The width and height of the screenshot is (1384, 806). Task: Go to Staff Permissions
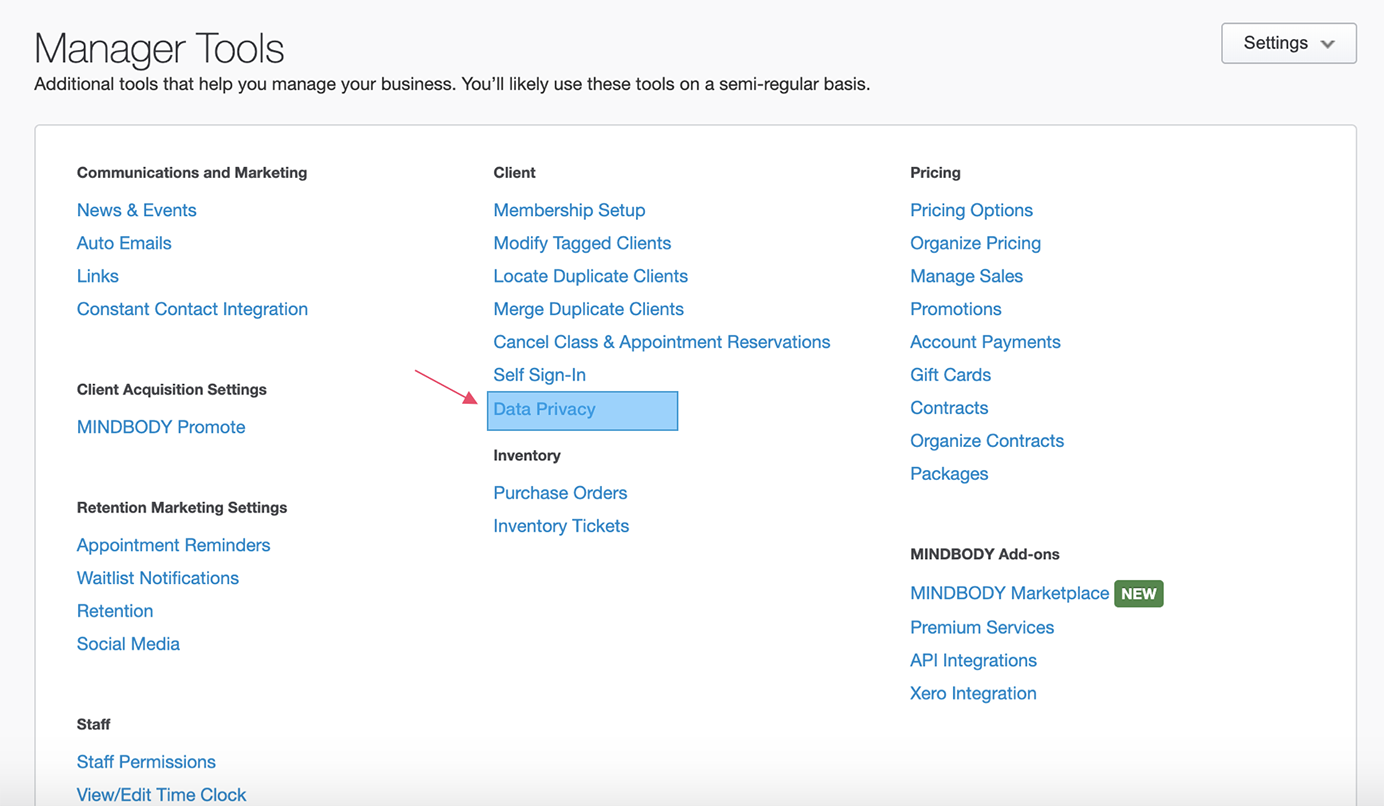[146, 762]
